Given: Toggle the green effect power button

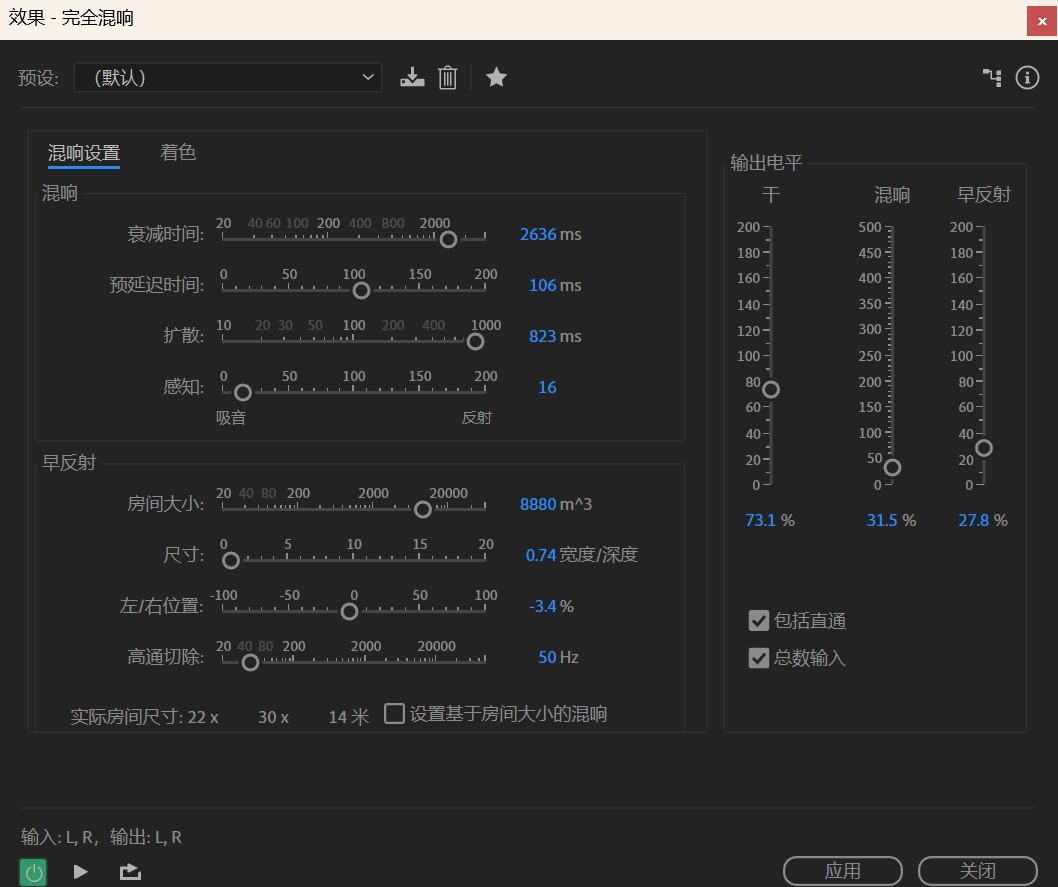Looking at the screenshot, I should 33,871.
